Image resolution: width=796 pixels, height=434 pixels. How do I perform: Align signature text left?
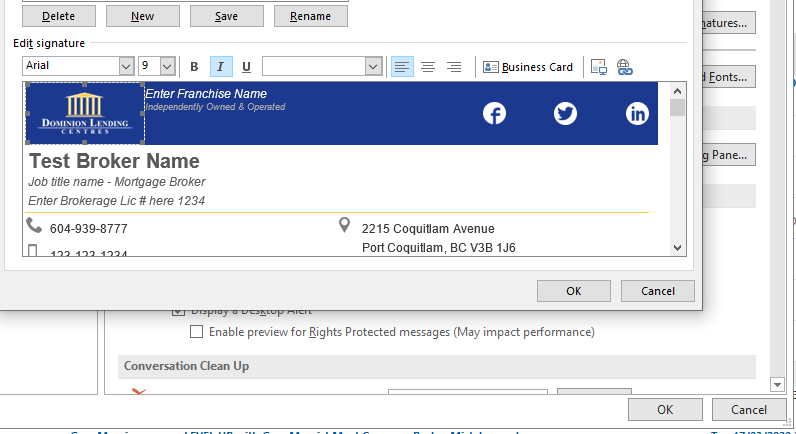coord(402,67)
